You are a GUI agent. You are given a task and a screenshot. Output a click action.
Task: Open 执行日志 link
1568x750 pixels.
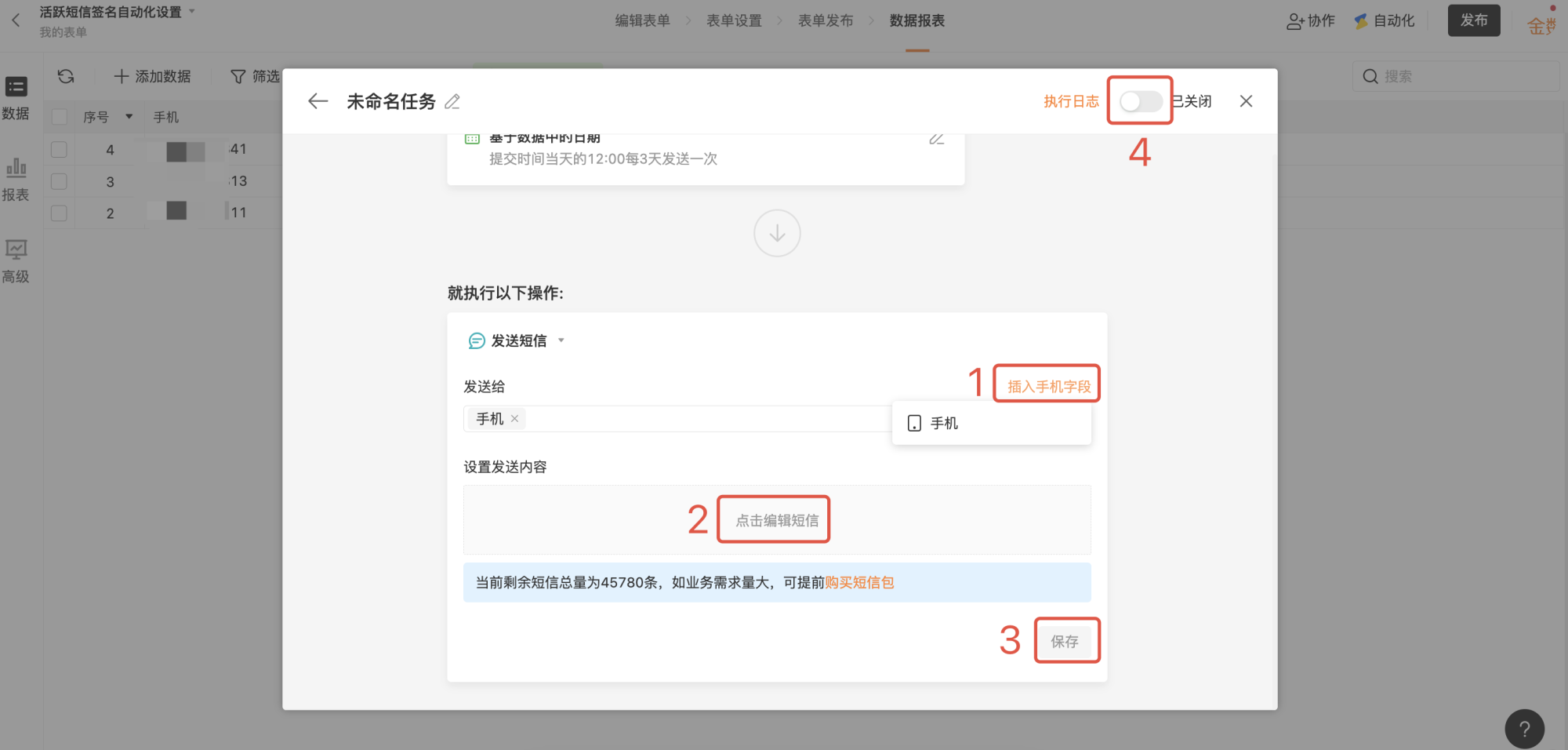click(x=1071, y=101)
